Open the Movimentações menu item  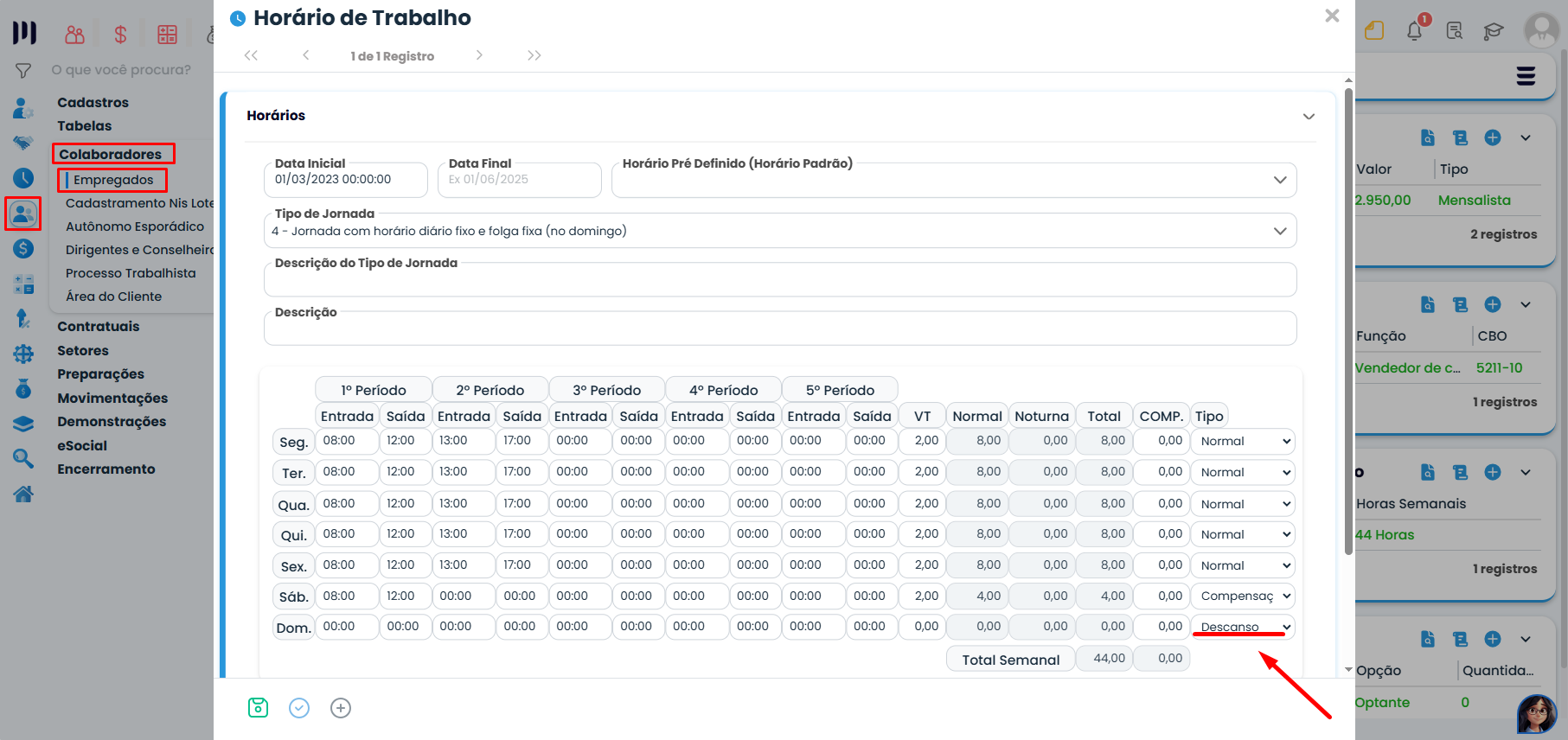pyautogui.click(x=112, y=399)
